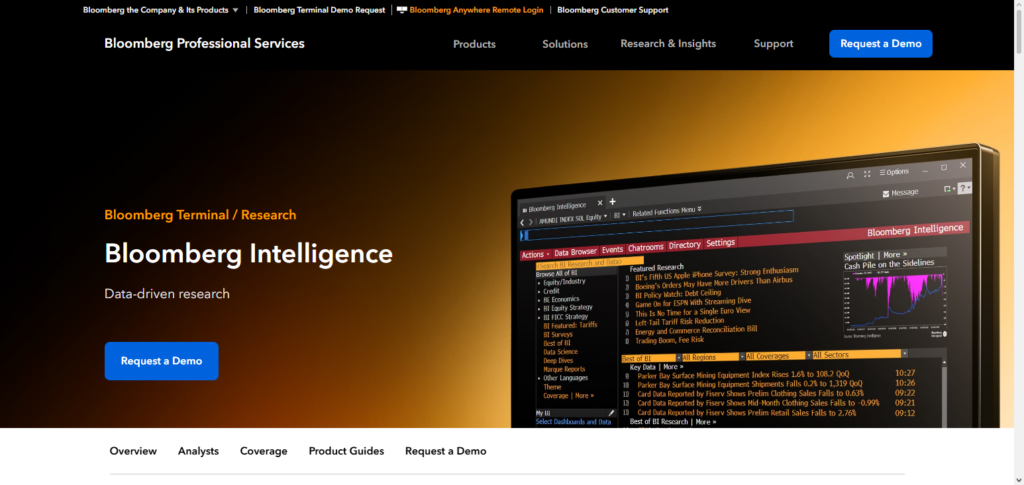The width and height of the screenshot is (1024, 485).
Task: Click the scrollbar up arrow
Action: pos(1019,4)
